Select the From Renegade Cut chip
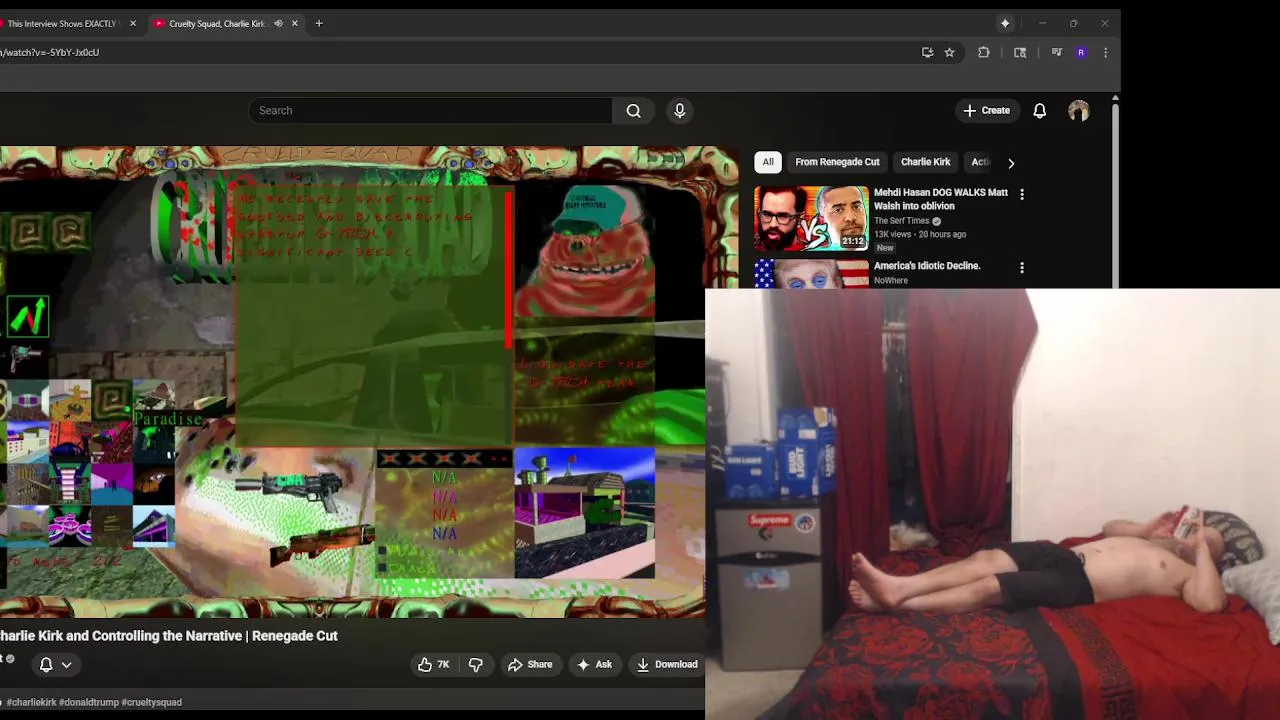Viewport: 1280px width, 720px height. (x=837, y=162)
